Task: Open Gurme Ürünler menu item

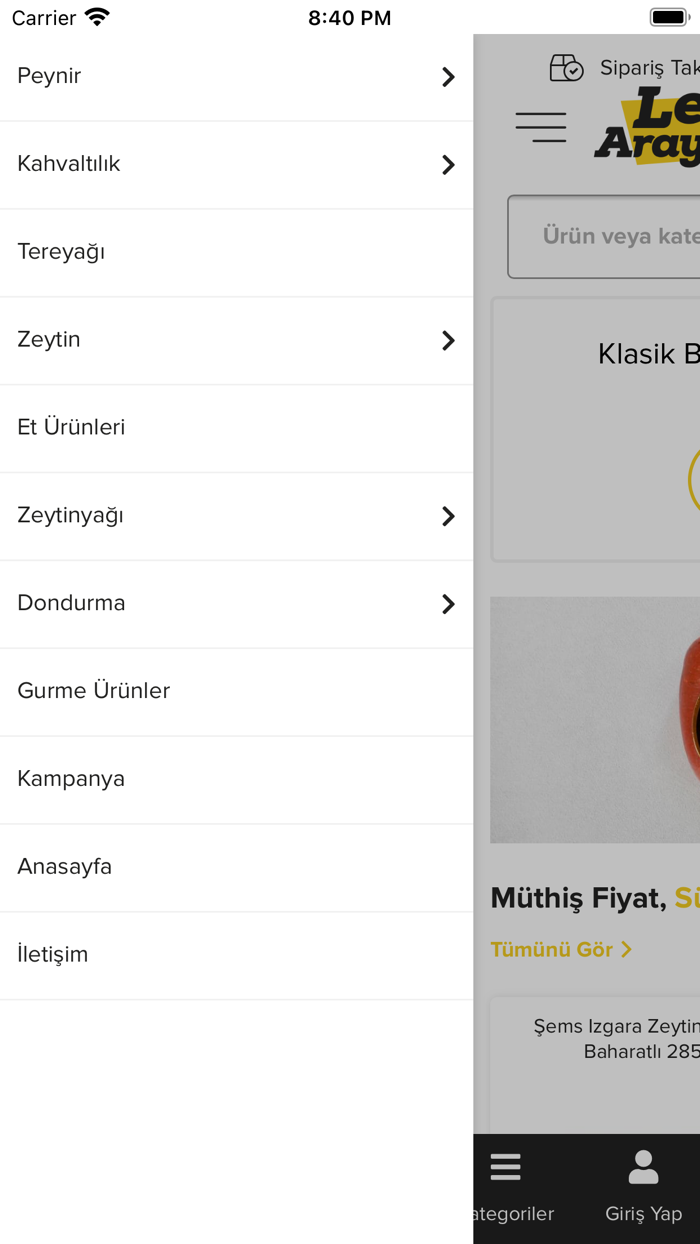Action: (94, 691)
